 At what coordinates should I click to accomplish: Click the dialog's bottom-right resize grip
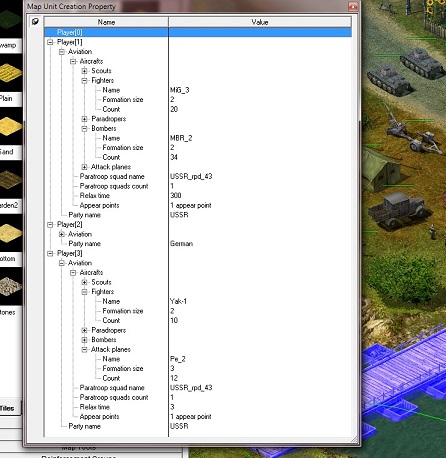[x=355, y=440]
